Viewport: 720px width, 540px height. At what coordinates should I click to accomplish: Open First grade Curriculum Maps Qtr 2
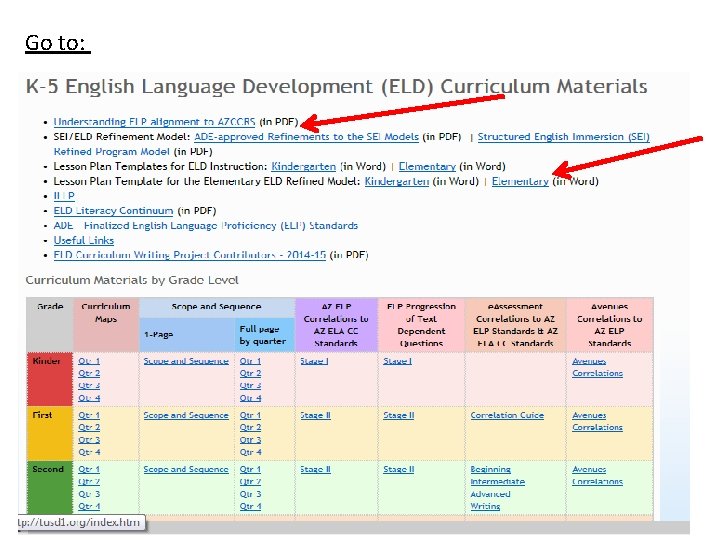pyautogui.click(x=89, y=428)
